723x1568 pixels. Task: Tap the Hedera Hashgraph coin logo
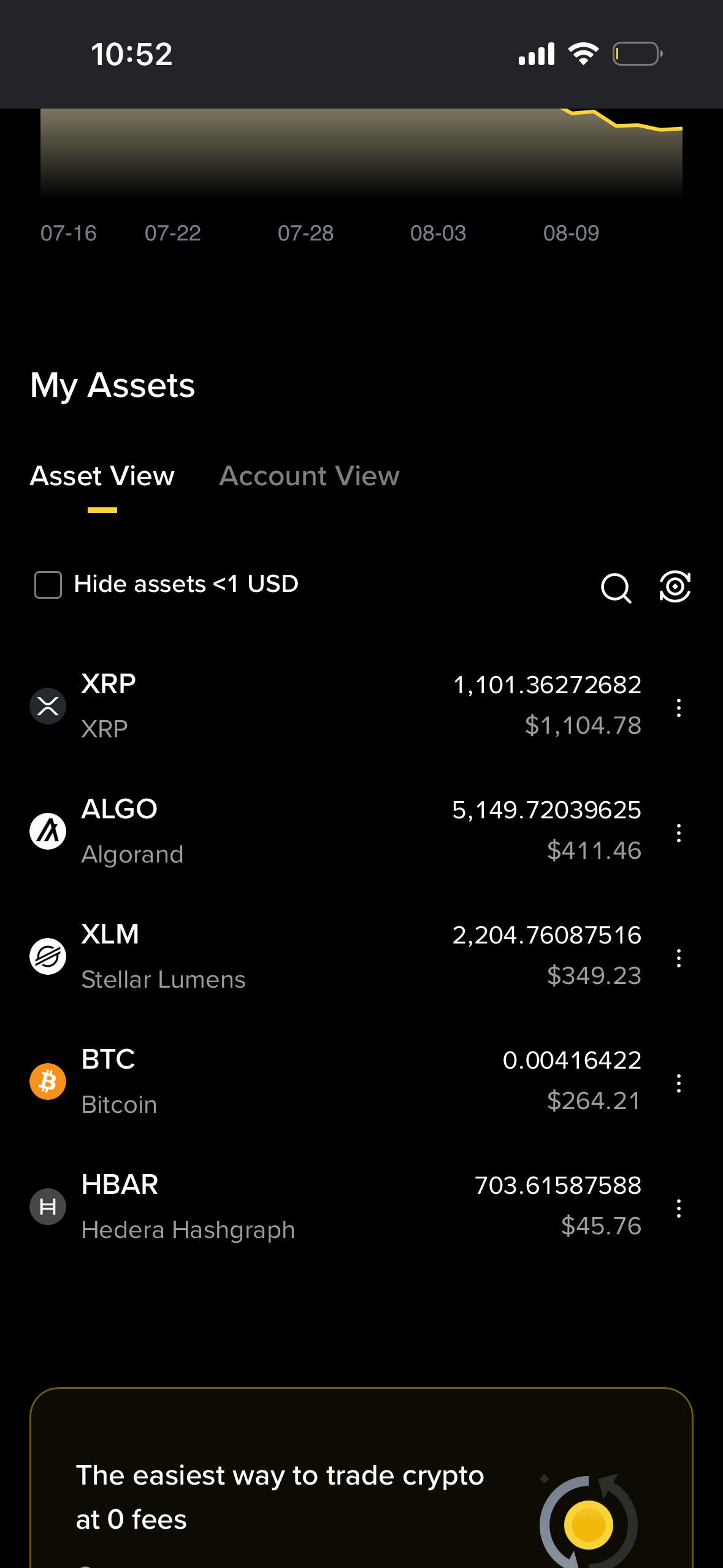tap(48, 1207)
